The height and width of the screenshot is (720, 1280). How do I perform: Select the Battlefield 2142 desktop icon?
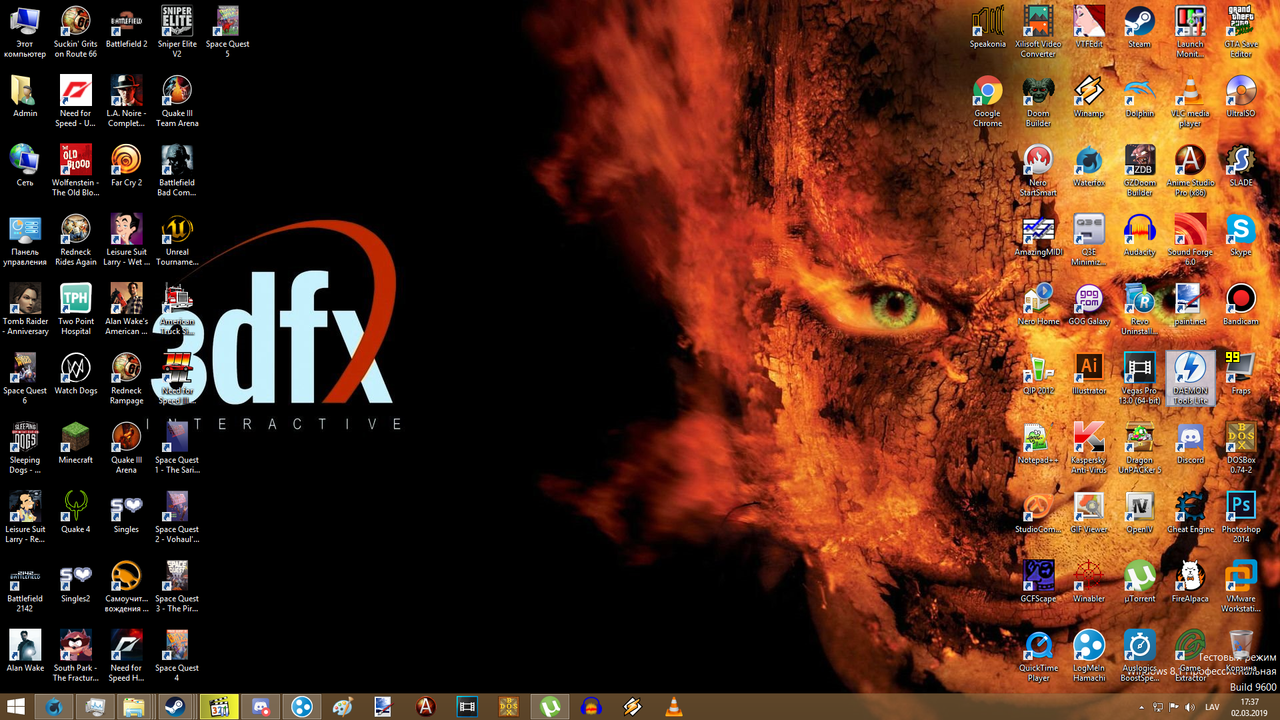click(x=25, y=586)
